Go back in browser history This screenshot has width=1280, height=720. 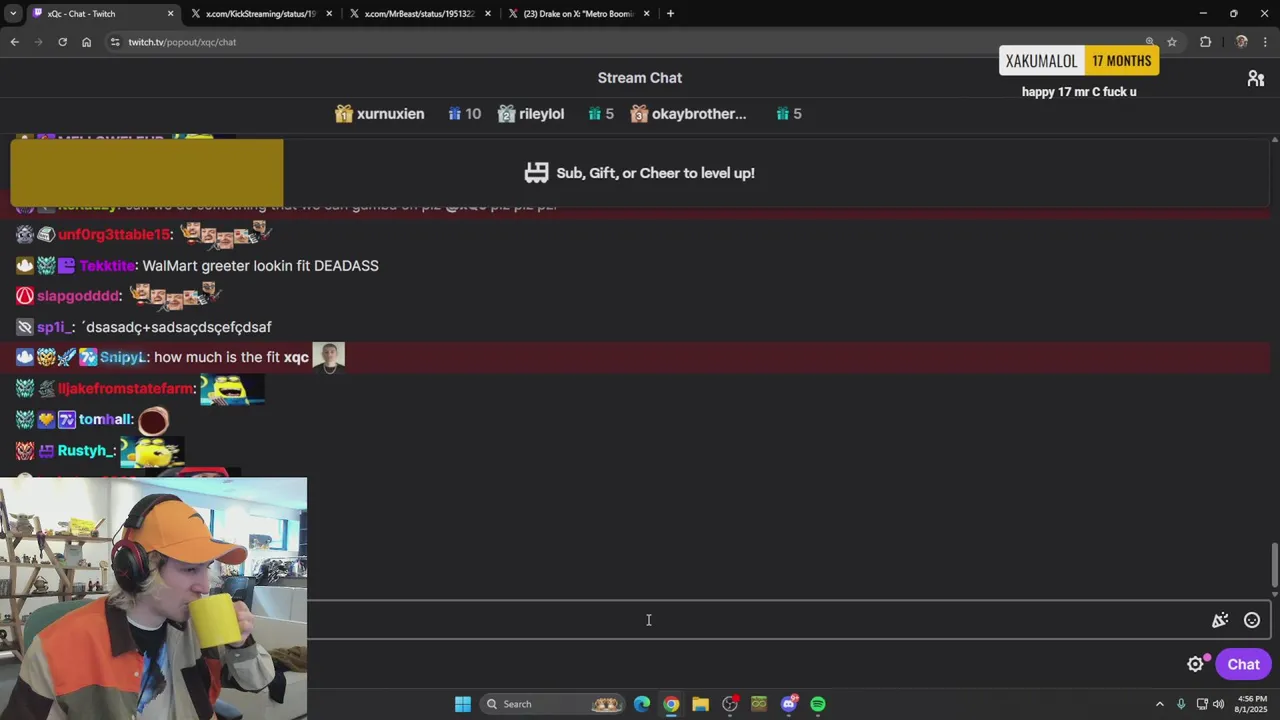click(14, 42)
